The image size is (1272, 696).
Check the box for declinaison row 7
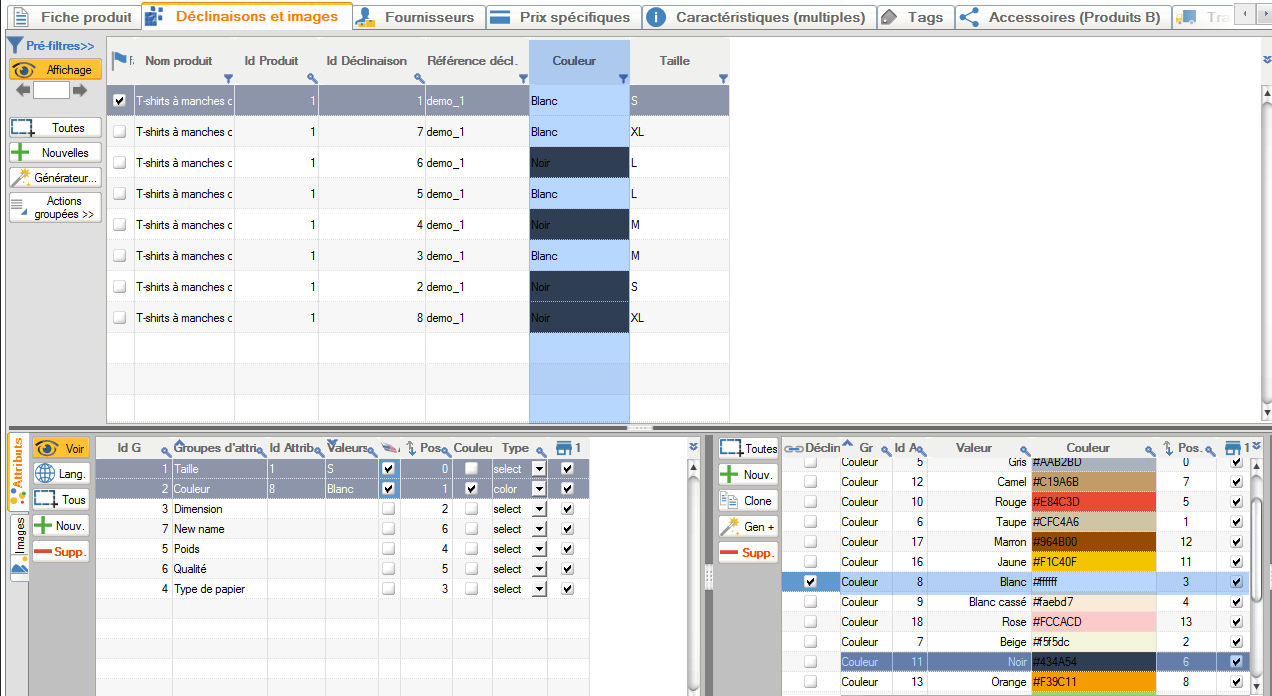120,132
